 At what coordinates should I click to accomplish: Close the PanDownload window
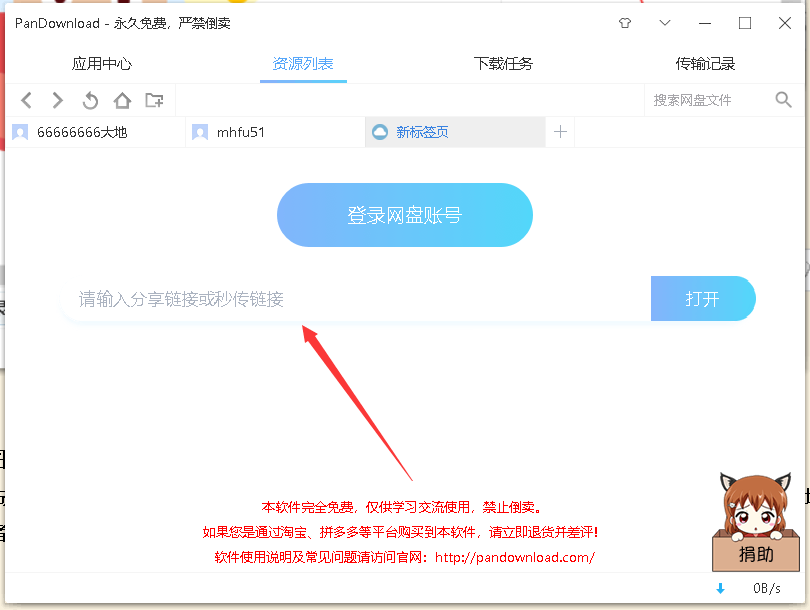pos(785,23)
